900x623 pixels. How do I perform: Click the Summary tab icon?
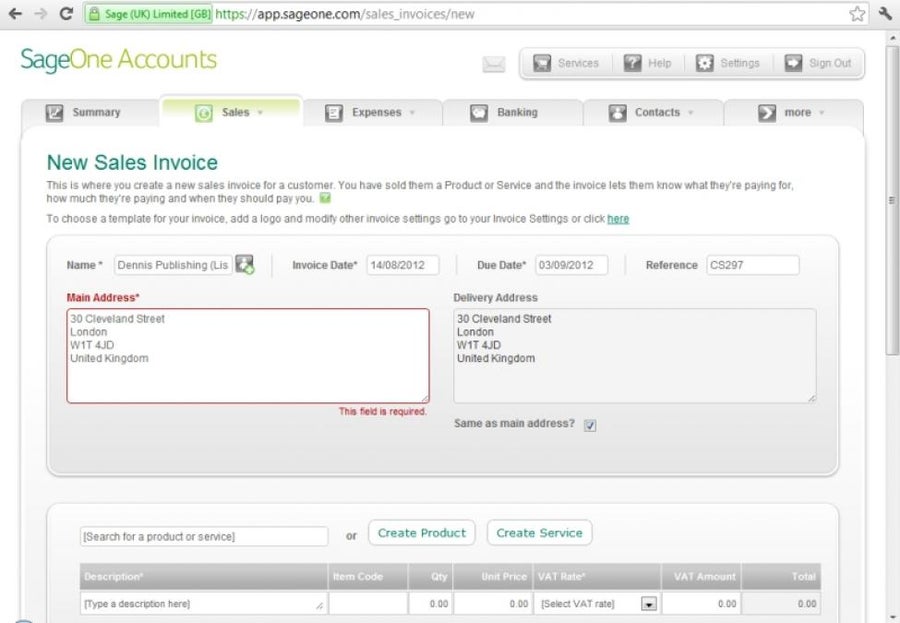tap(54, 113)
